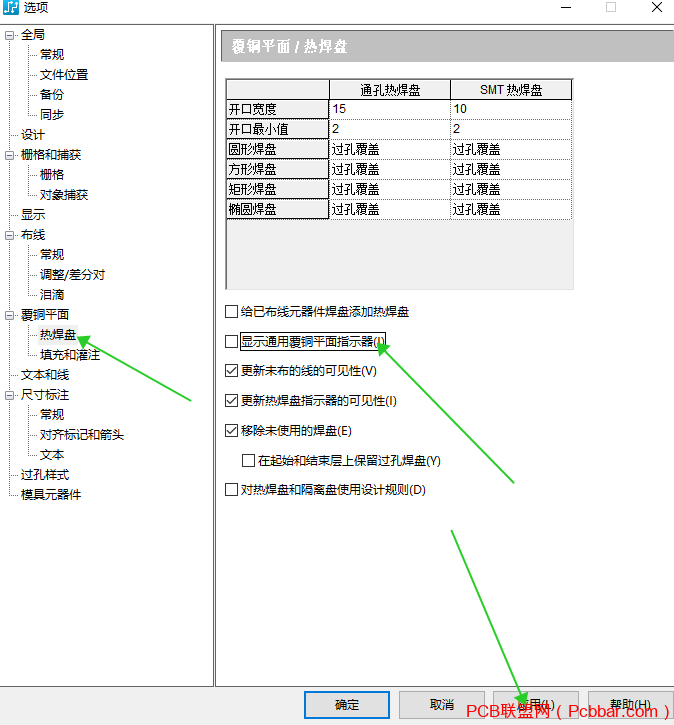Click the 矩形焊盘 row header
The width and height of the screenshot is (674, 725).
pyautogui.click(x=277, y=189)
